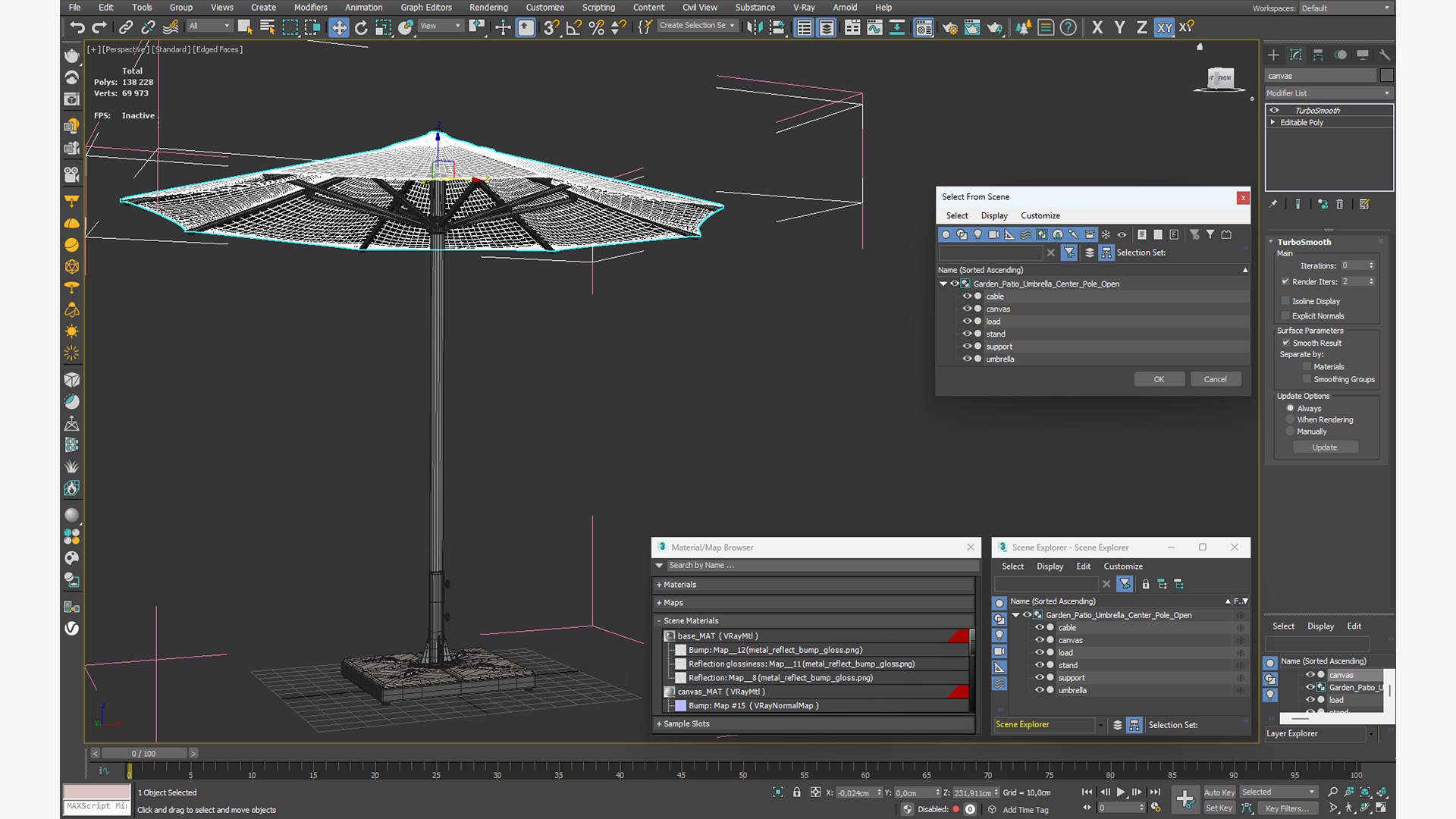Viewport: 1456px width, 819px height.
Task: Toggle the Percent Snap tool
Action: pyautogui.click(x=597, y=27)
